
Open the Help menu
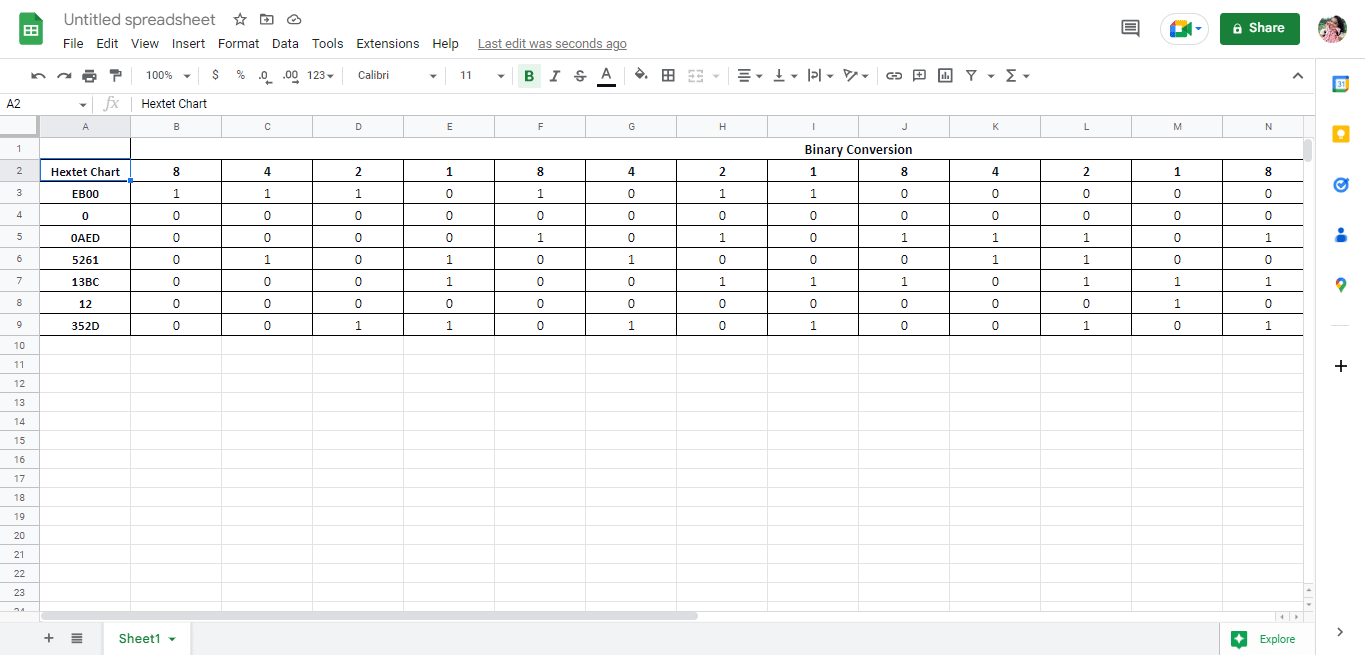coord(446,44)
